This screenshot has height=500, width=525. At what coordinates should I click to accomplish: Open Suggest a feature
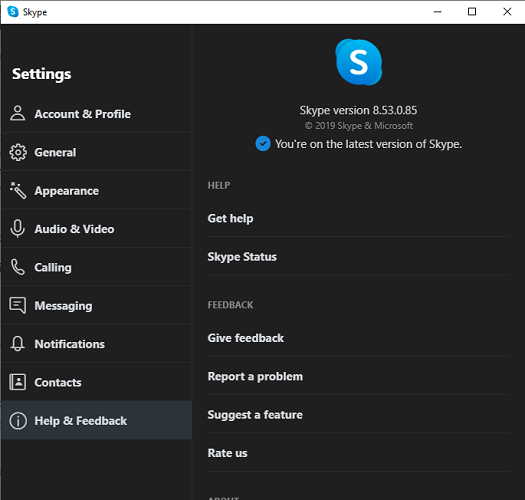(359, 415)
